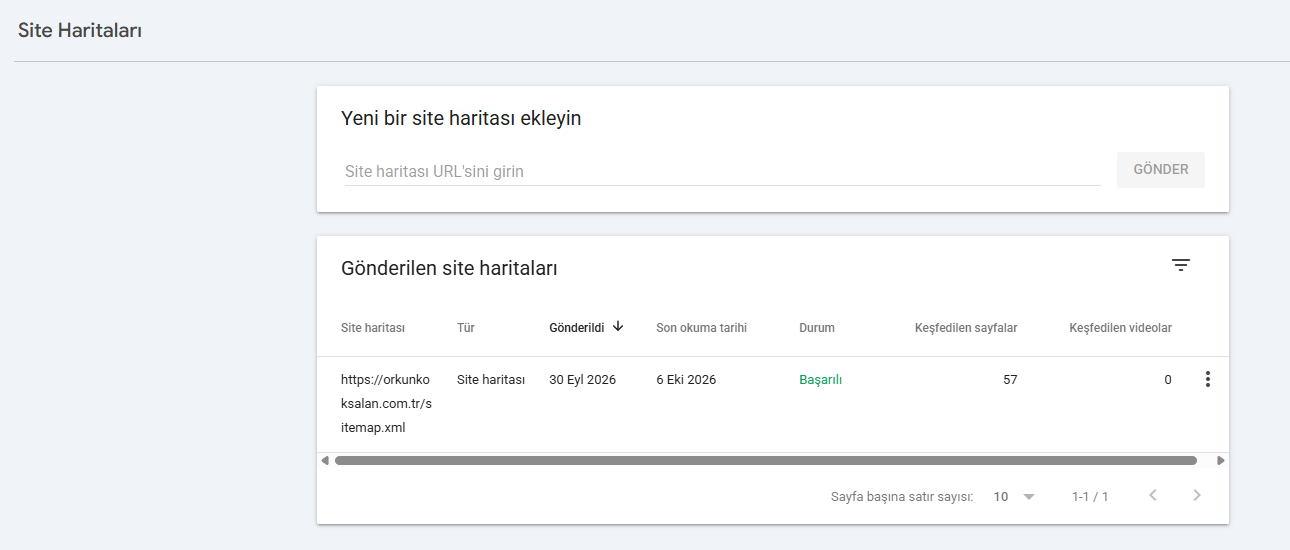The height and width of the screenshot is (550, 1290).
Task: Click the Keşfedilen sayfalar column header
Action: (966, 328)
